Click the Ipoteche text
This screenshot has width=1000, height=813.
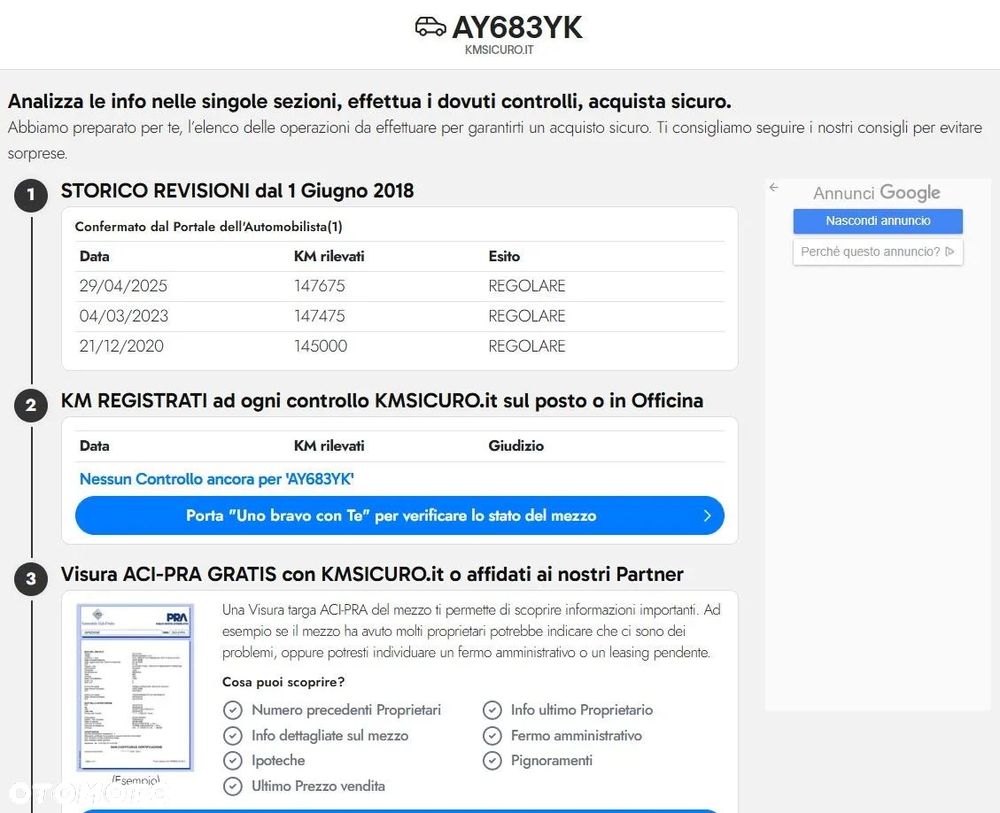[x=278, y=761]
